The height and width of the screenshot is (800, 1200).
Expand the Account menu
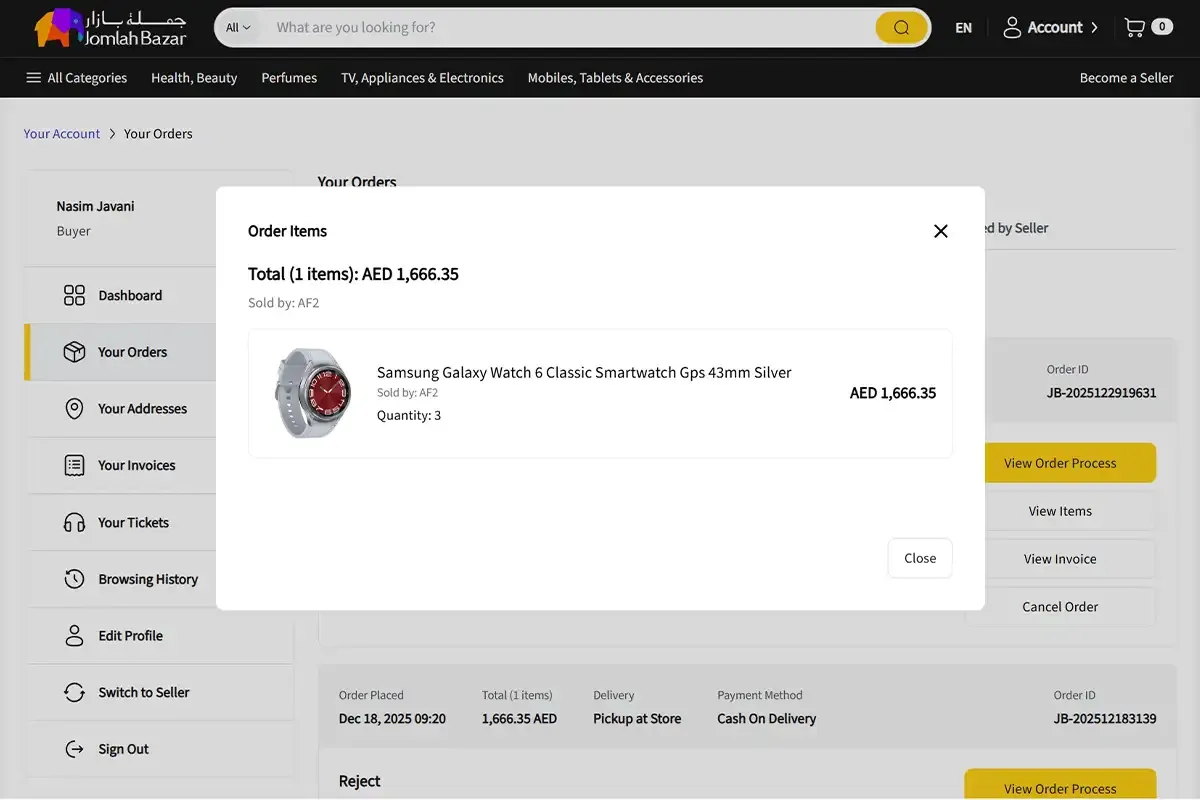[1050, 28]
